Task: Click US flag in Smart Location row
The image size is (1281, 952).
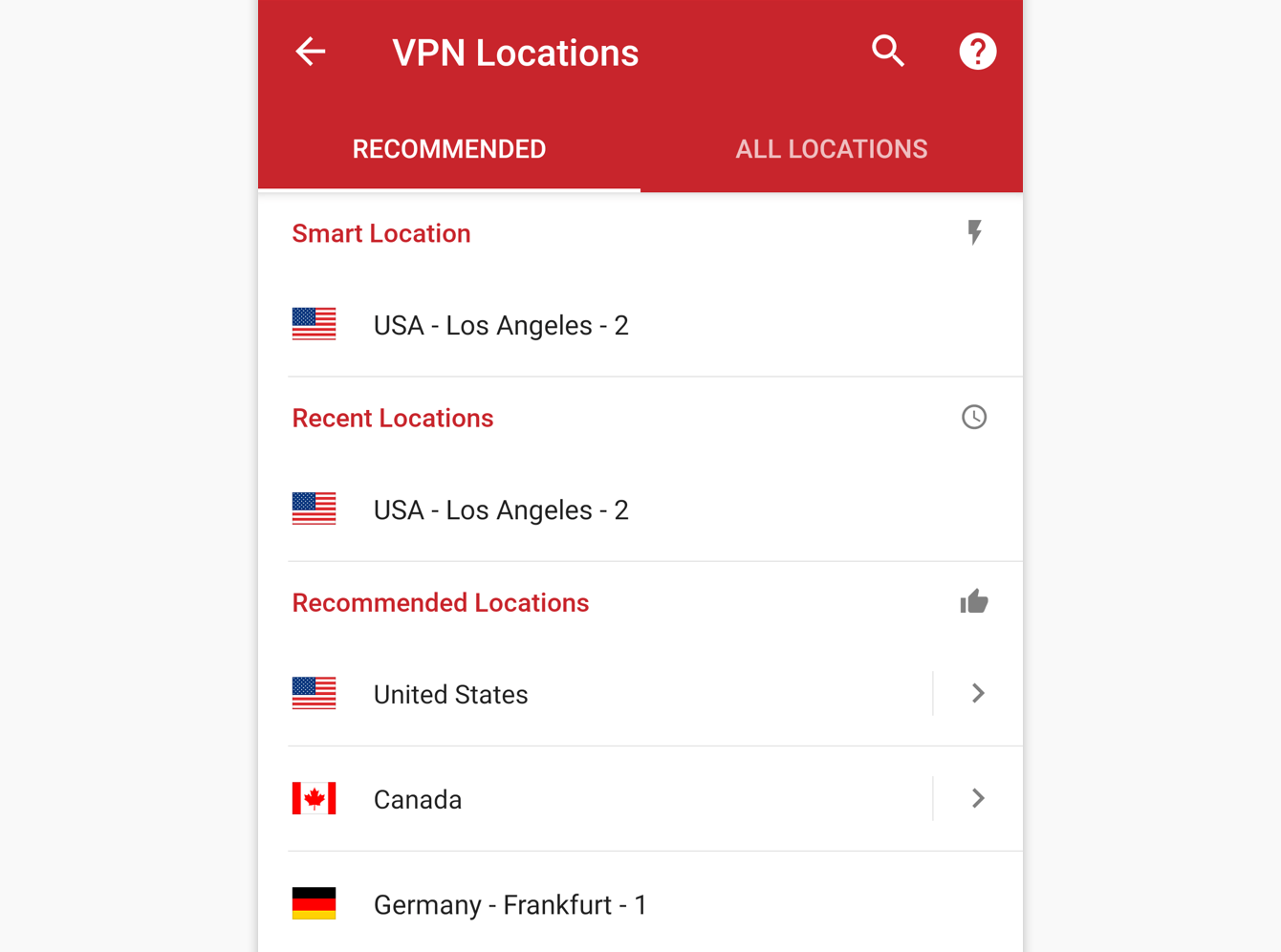Action: pos(314,324)
